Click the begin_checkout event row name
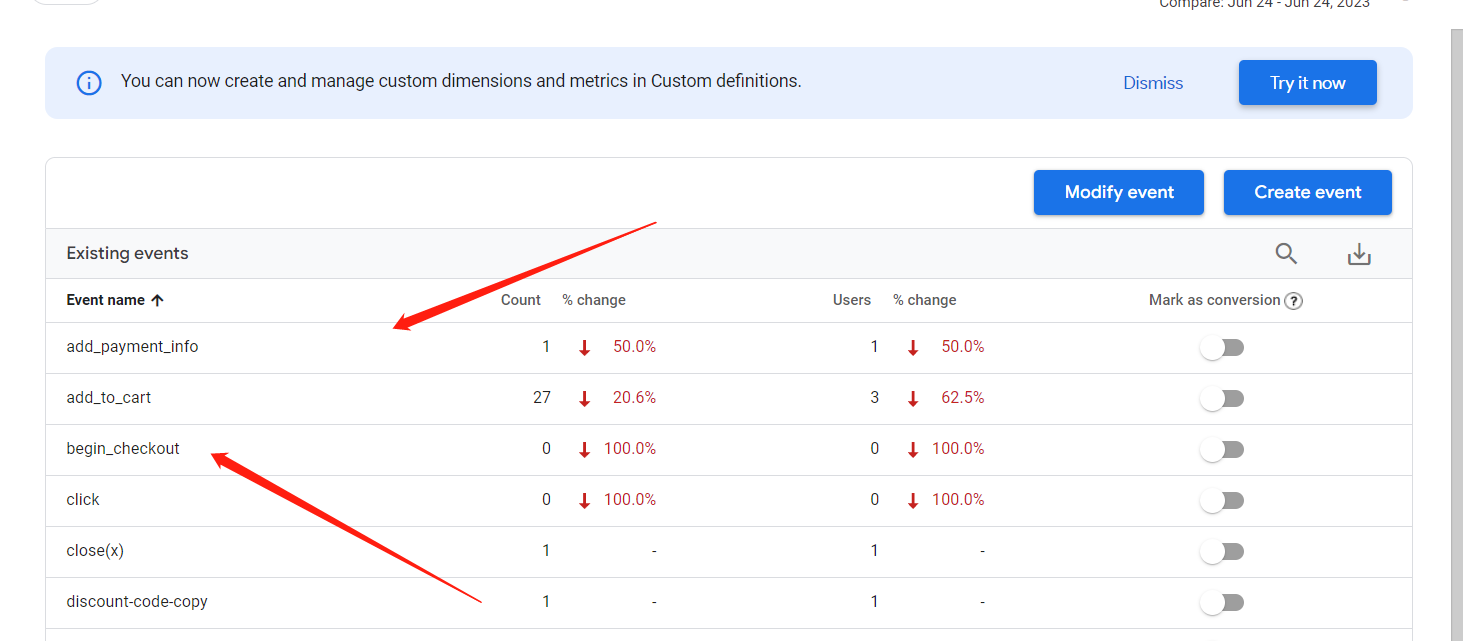This screenshot has height=641, width=1471. (x=123, y=449)
